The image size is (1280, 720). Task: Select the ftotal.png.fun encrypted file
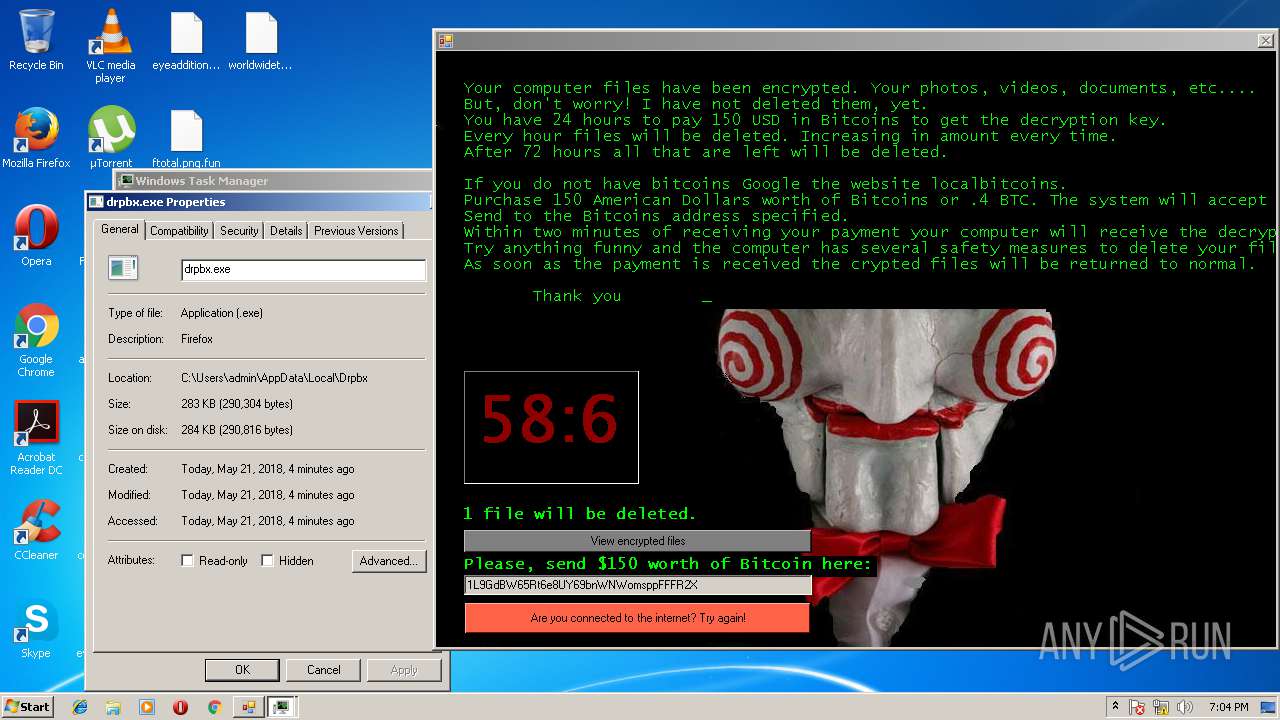coord(186,138)
